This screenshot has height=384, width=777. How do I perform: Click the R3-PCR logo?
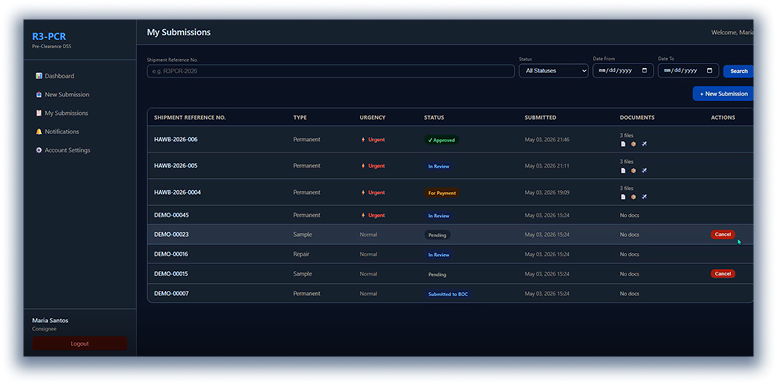tap(49, 36)
